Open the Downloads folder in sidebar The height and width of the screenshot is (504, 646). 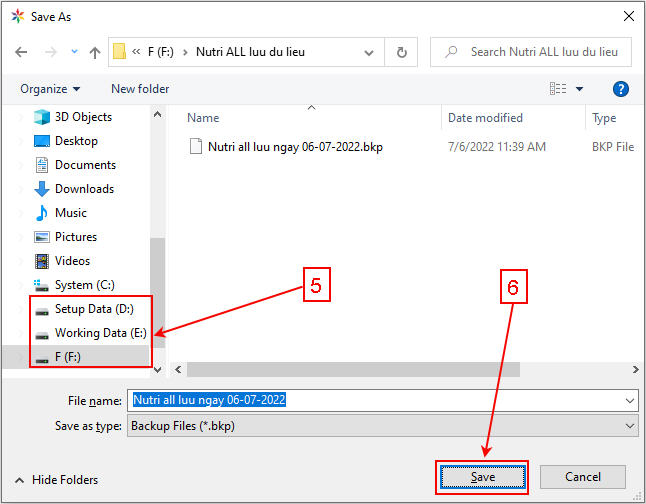click(x=84, y=189)
